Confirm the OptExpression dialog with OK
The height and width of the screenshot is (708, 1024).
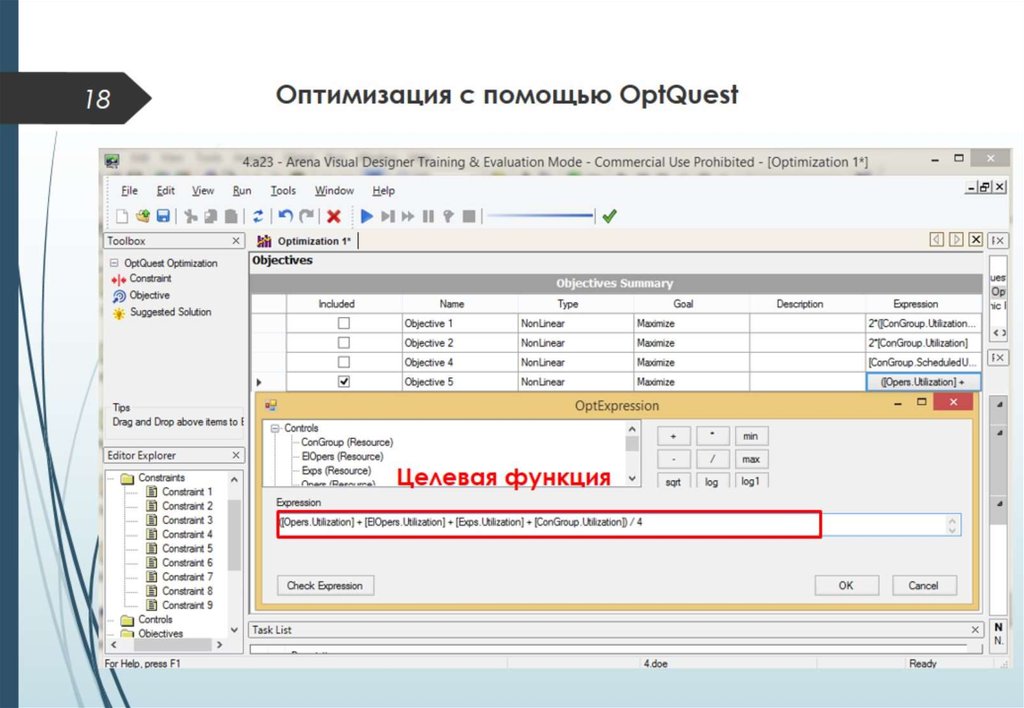(x=846, y=585)
